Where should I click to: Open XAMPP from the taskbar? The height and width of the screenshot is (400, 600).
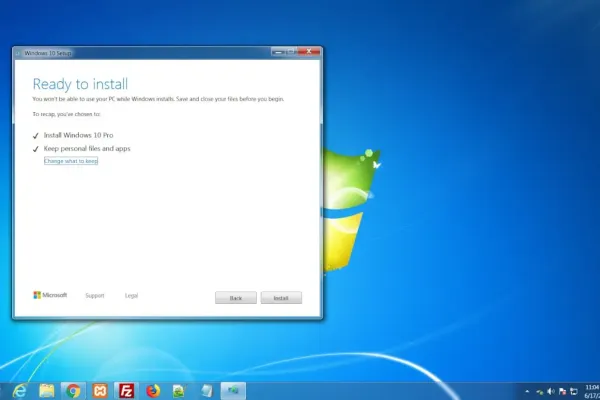pyautogui.click(x=100, y=391)
